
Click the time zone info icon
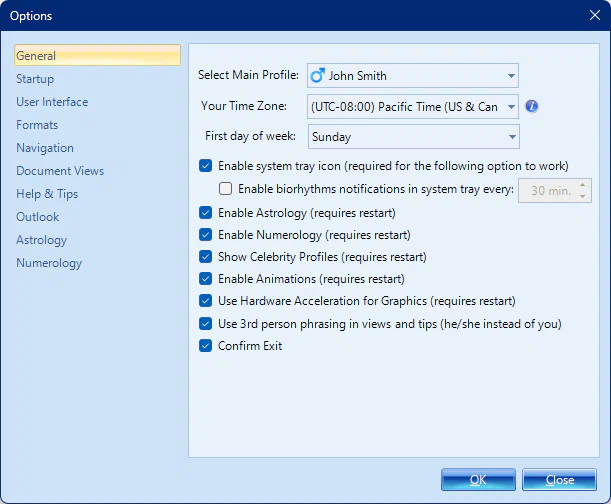click(532, 106)
